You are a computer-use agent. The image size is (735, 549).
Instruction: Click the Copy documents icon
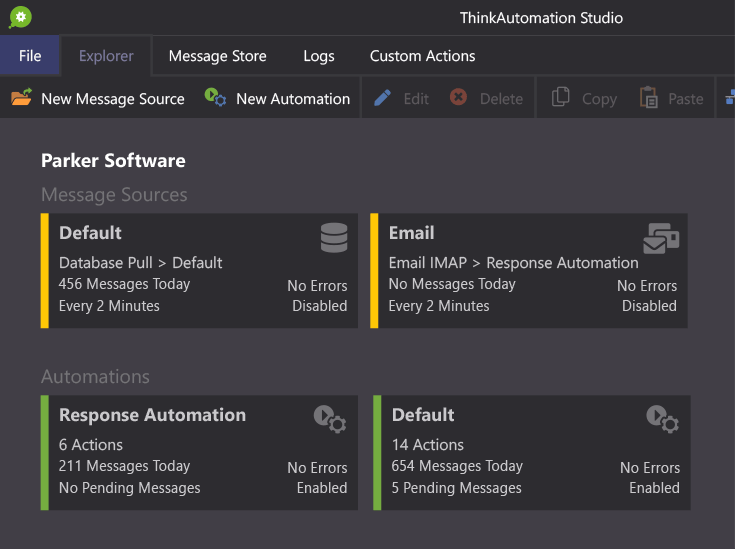(560, 97)
